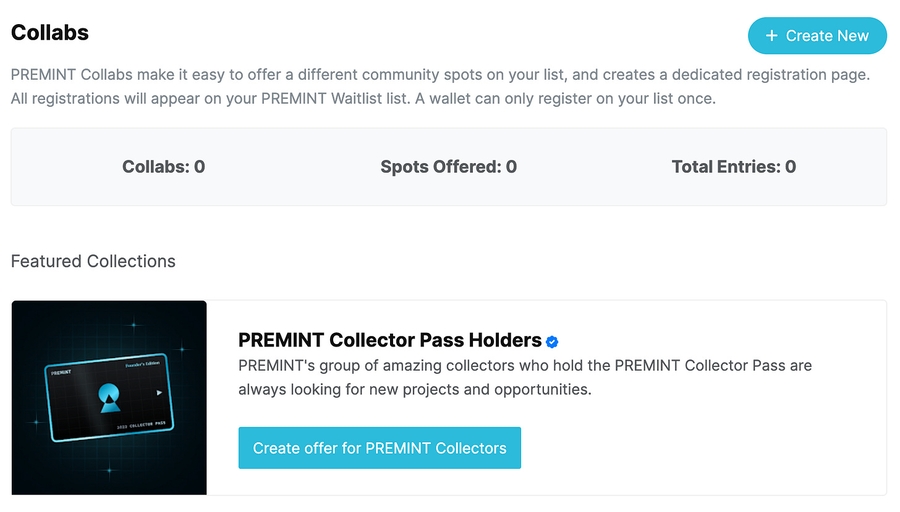Select the Collabs: 0 statistic

pos(163,167)
